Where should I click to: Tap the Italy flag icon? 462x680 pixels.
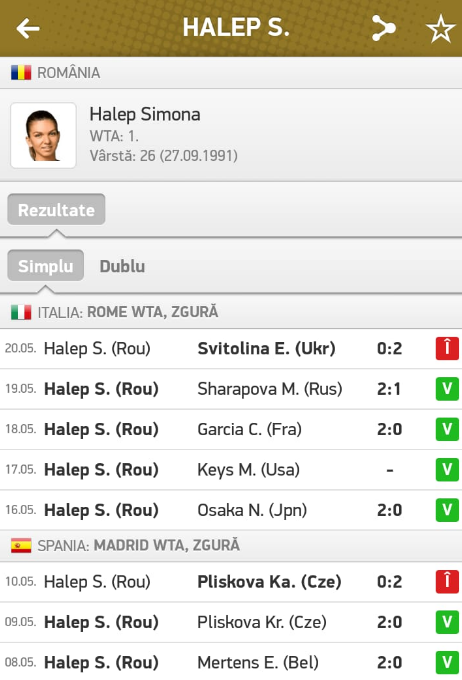(x=21, y=312)
